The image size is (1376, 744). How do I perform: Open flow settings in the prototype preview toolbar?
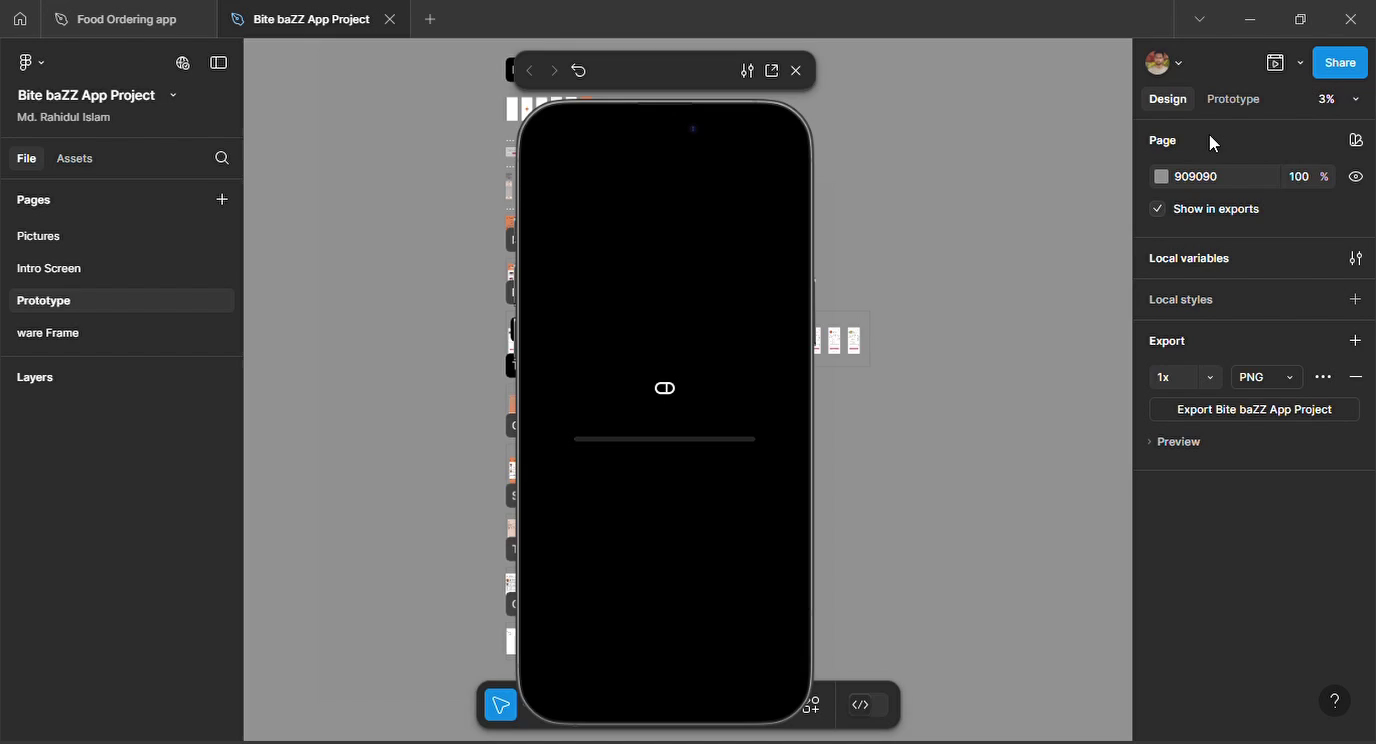pos(747,70)
